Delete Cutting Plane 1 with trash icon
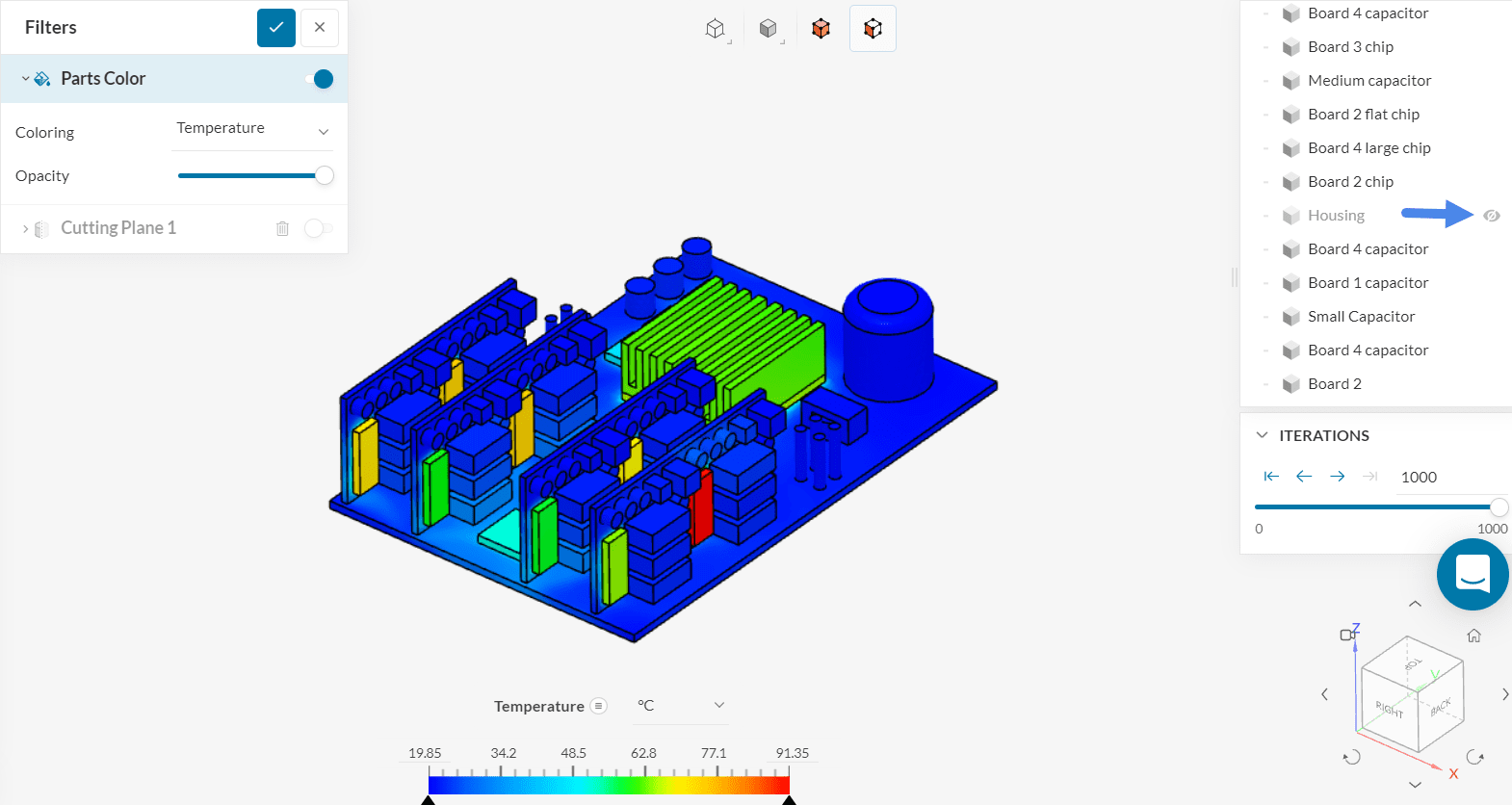This screenshot has height=805, width=1512. point(282,228)
